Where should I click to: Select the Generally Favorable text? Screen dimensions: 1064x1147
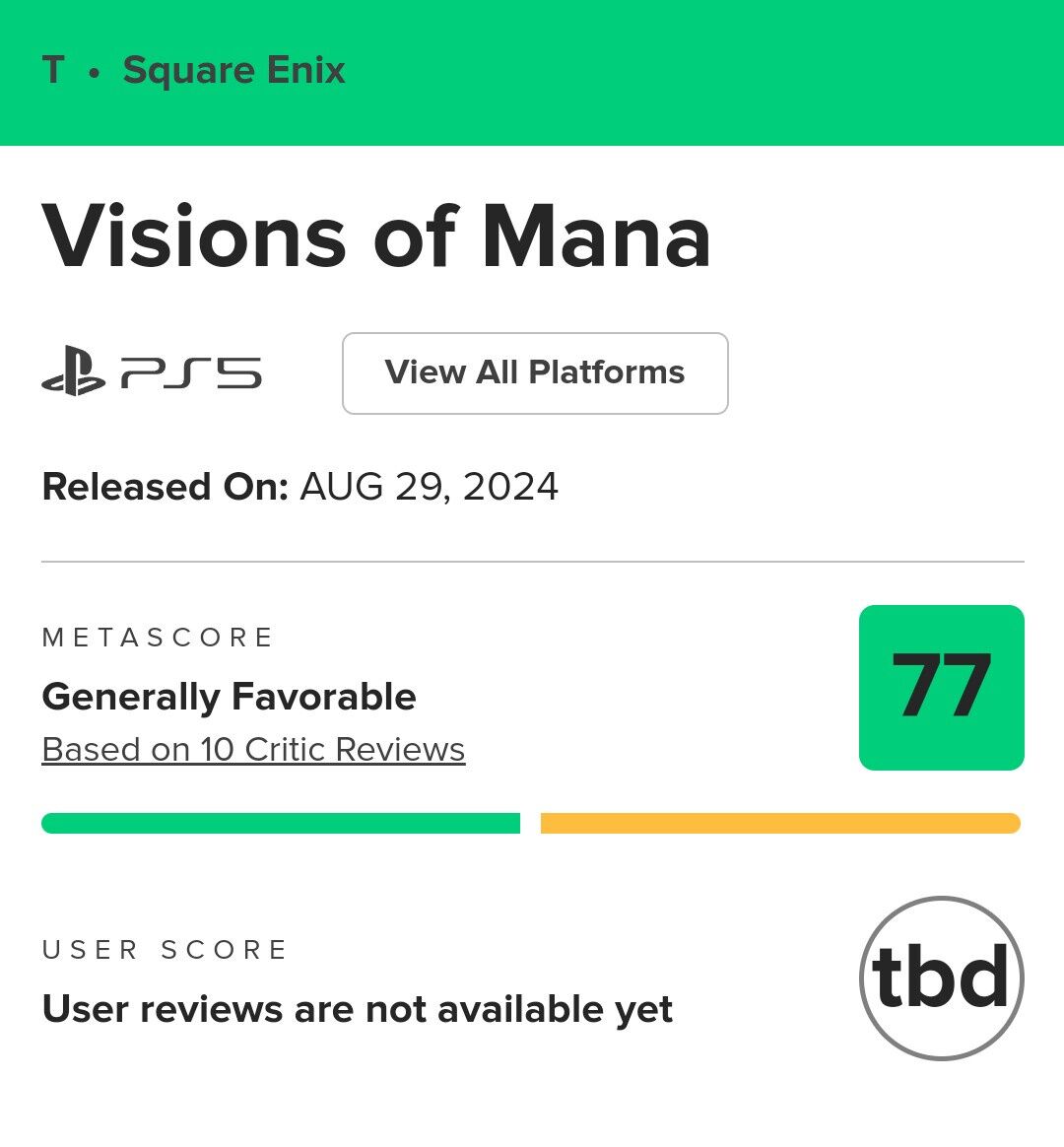229,697
